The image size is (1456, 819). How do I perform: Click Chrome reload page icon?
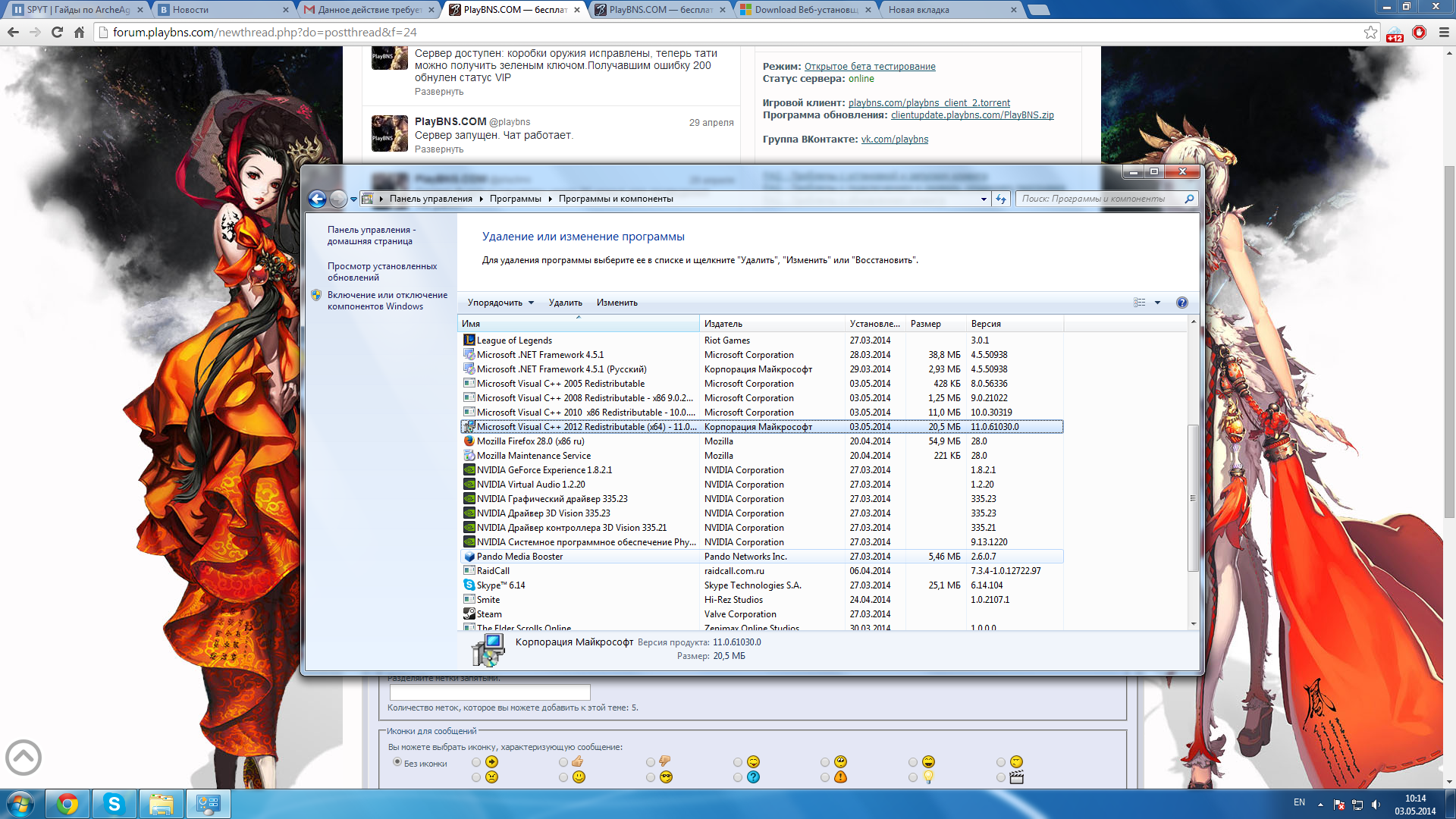pos(57,32)
